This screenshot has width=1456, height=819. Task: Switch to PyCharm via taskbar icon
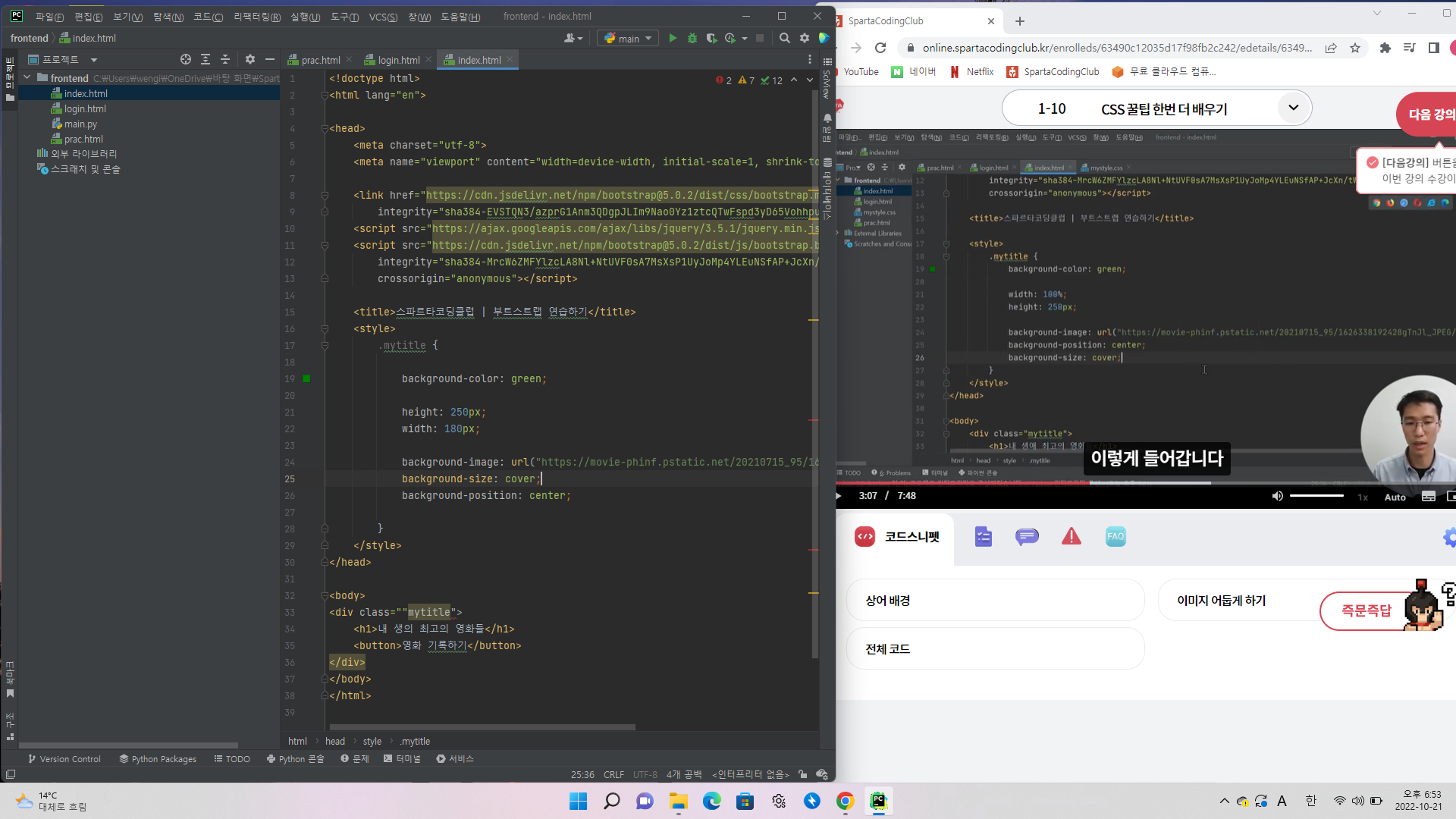878,801
